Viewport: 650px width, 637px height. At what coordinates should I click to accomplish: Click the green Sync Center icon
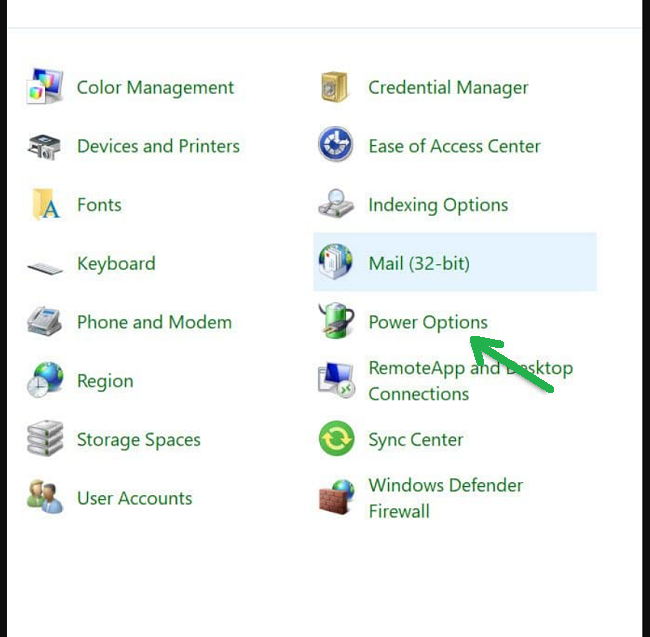pos(335,439)
